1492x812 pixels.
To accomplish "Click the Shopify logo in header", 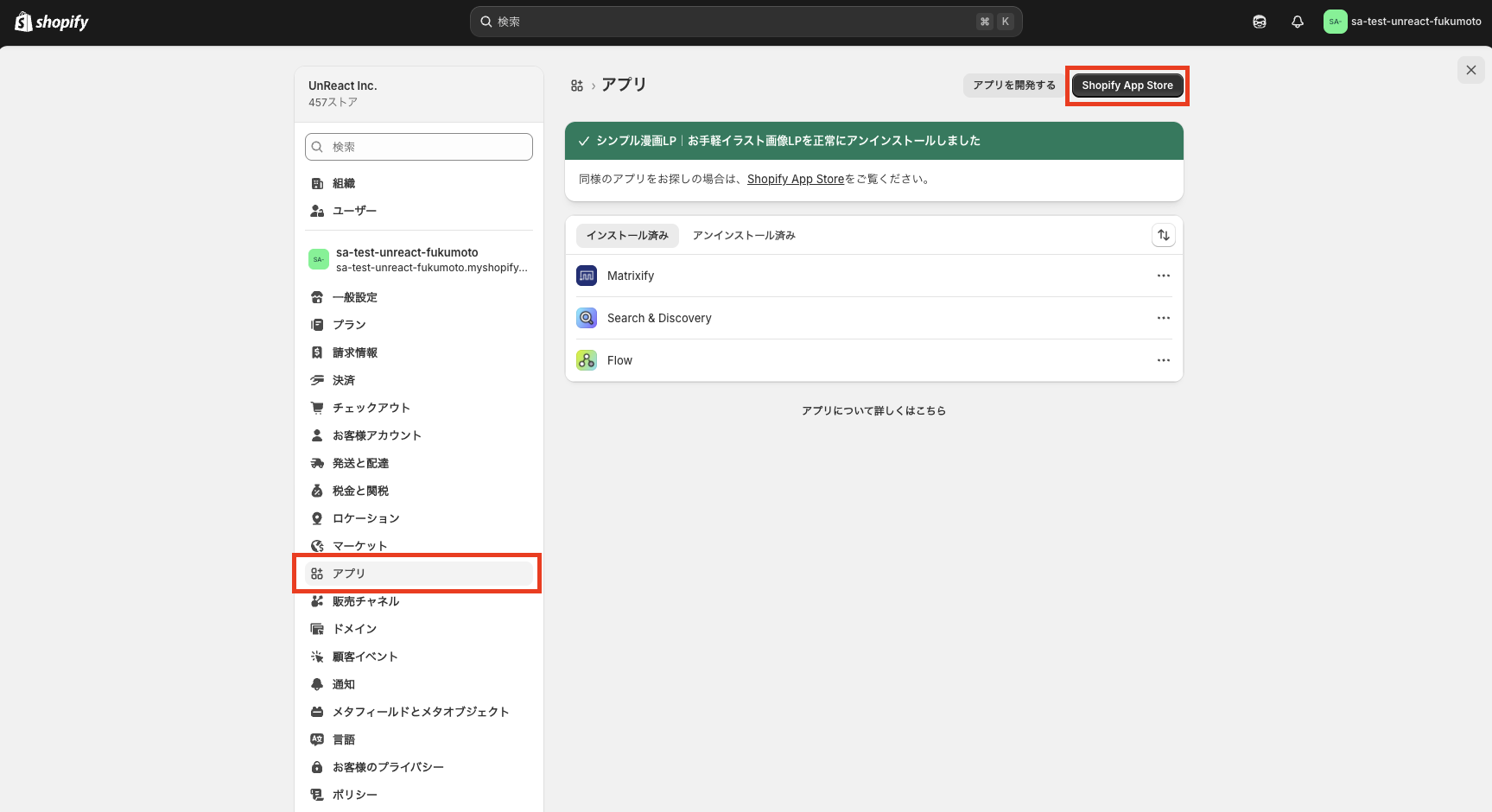I will point(52,22).
